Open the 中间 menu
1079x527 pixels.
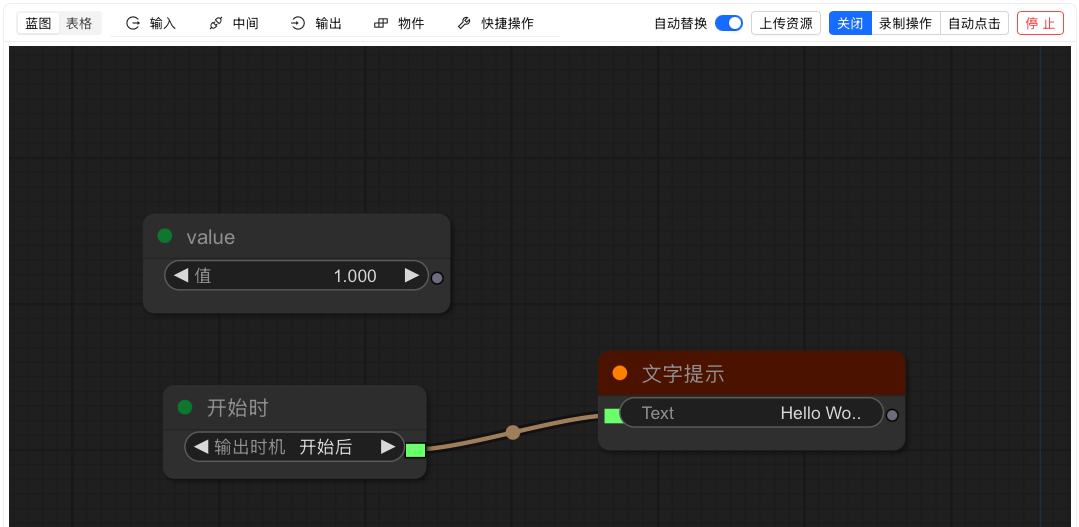click(234, 23)
